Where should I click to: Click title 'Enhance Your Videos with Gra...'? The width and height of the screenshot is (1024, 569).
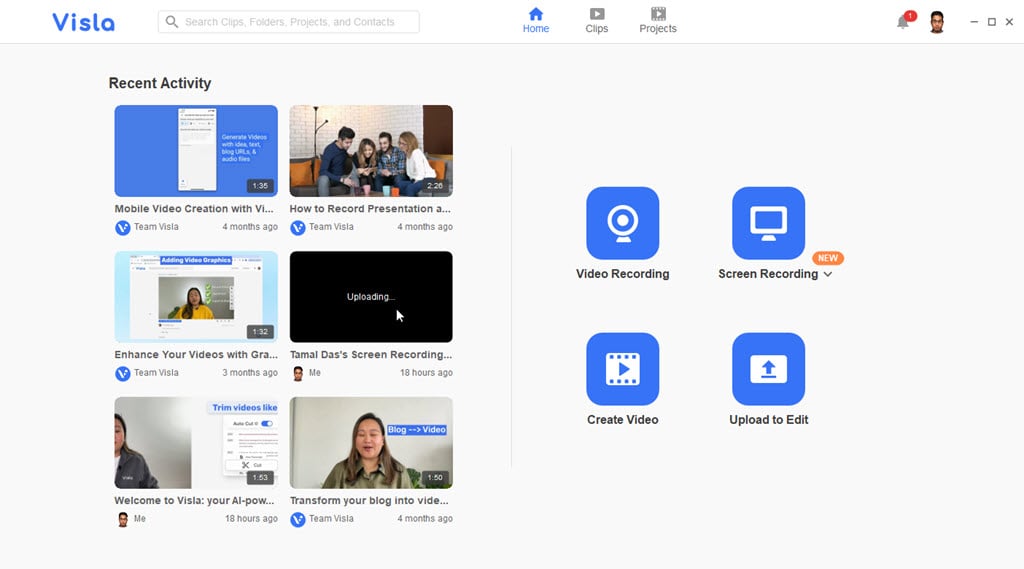pyautogui.click(x=196, y=355)
